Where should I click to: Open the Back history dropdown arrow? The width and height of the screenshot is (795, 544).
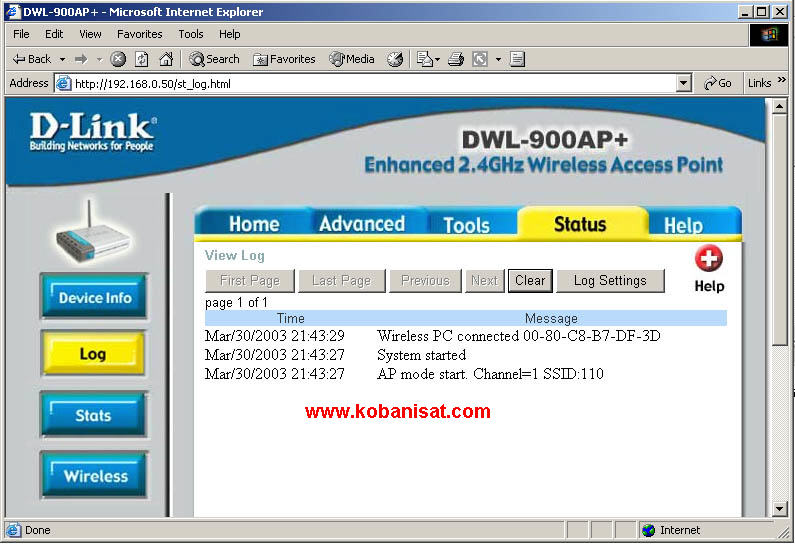coord(62,59)
